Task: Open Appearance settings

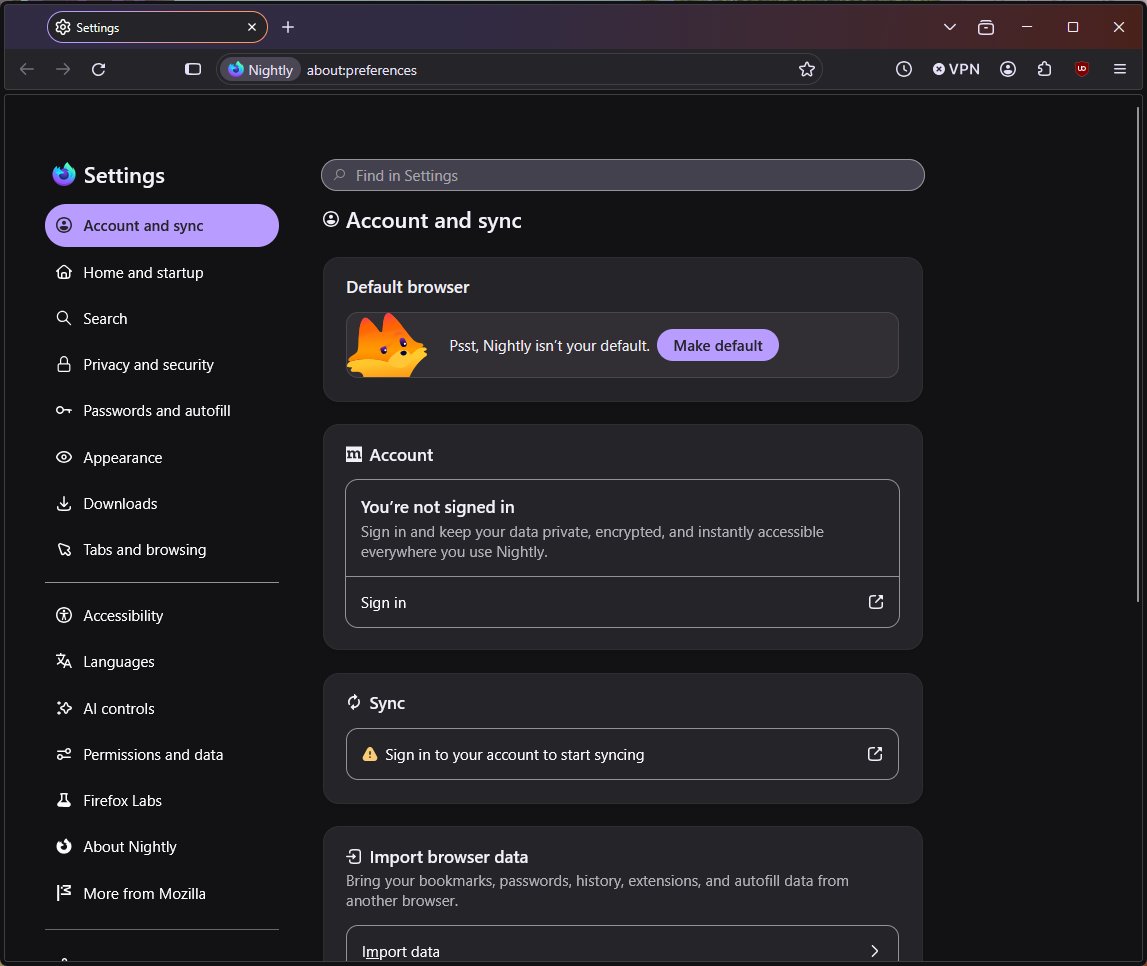Action: [x=162, y=457]
